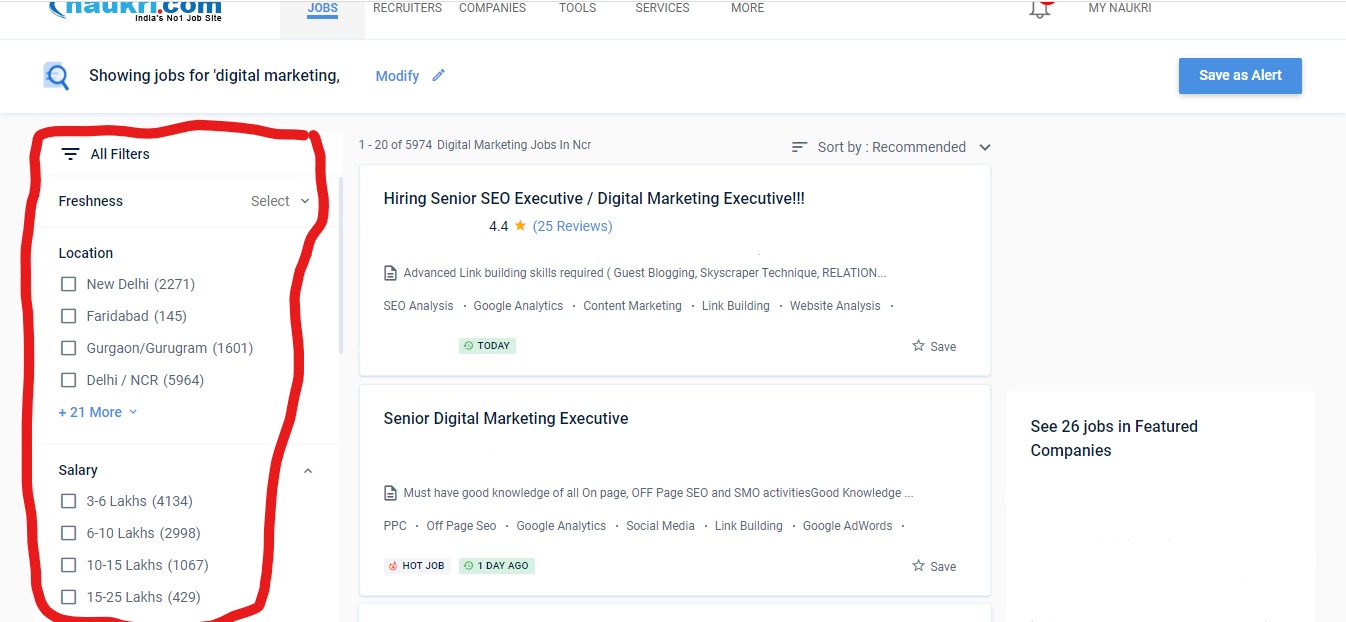Click the 'Showing jobs for digital marketing' text
Image resolution: width=1346 pixels, height=622 pixels.
214,76
